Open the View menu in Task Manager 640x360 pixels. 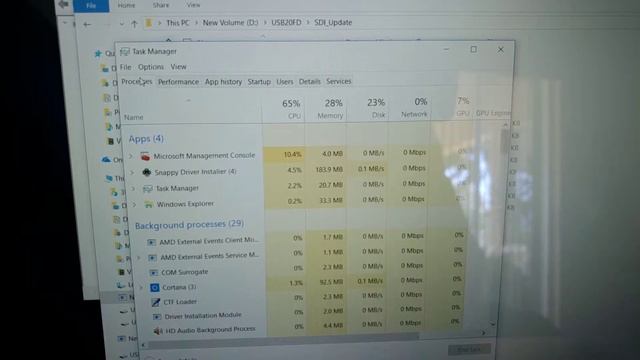pyautogui.click(x=178, y=67)
